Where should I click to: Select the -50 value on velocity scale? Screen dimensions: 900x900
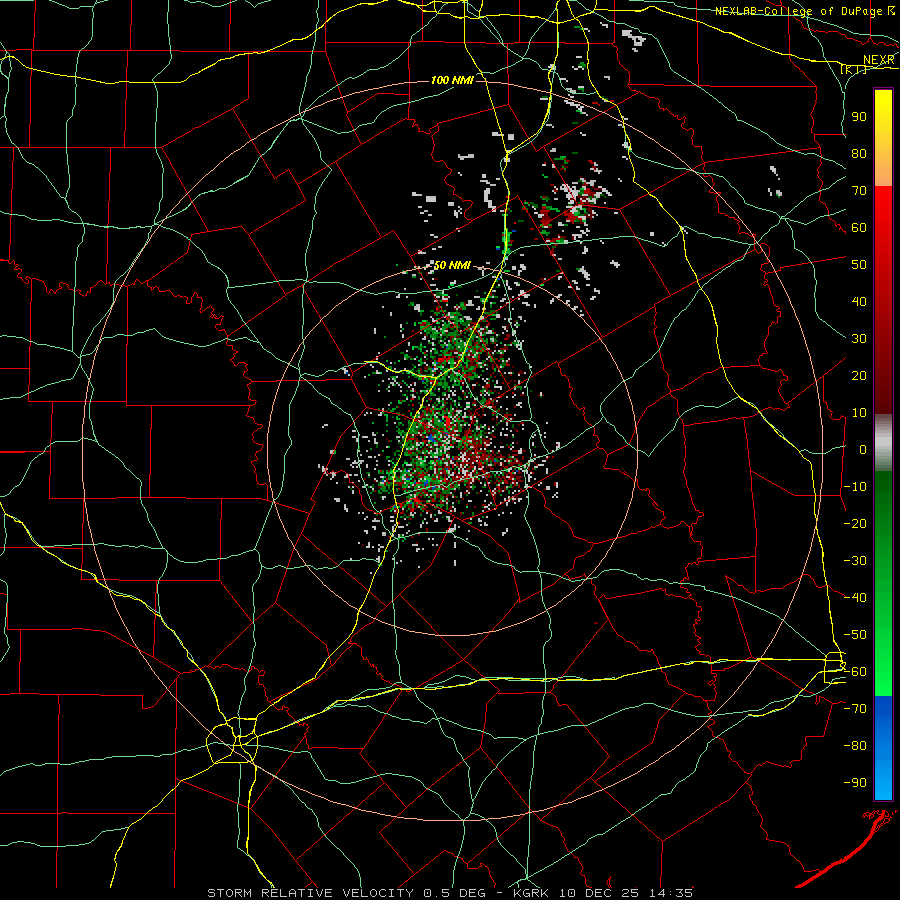tap(855, 635)
